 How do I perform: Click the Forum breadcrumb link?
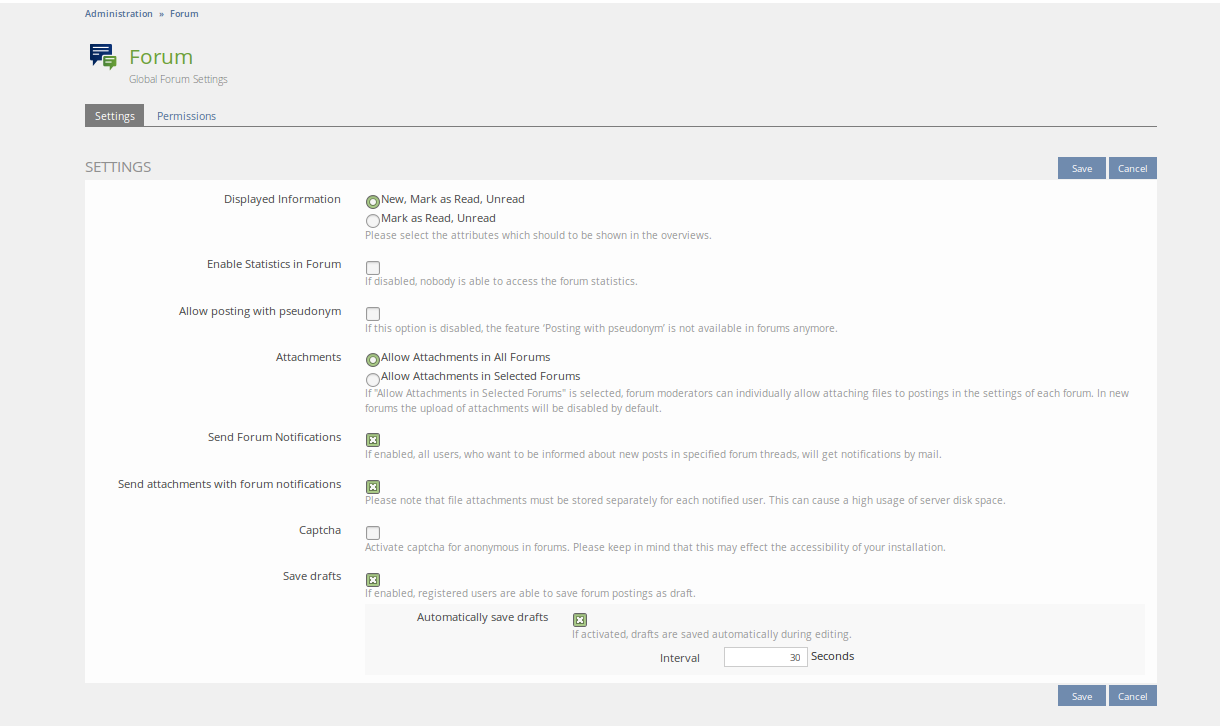pos(184,14)
